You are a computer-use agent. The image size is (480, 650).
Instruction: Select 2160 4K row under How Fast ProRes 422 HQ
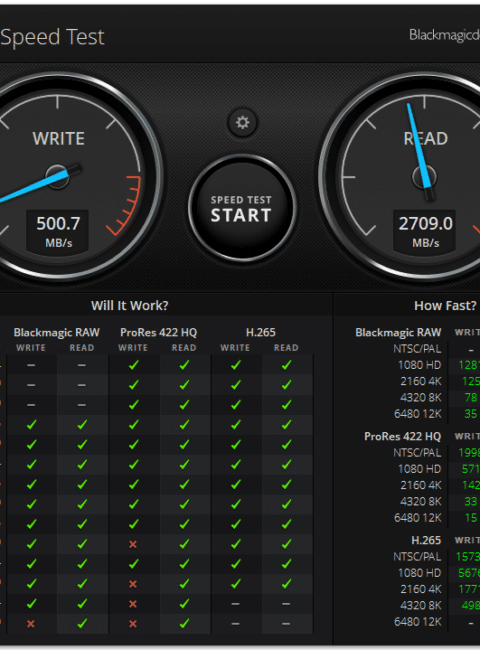tap(421, 485)
